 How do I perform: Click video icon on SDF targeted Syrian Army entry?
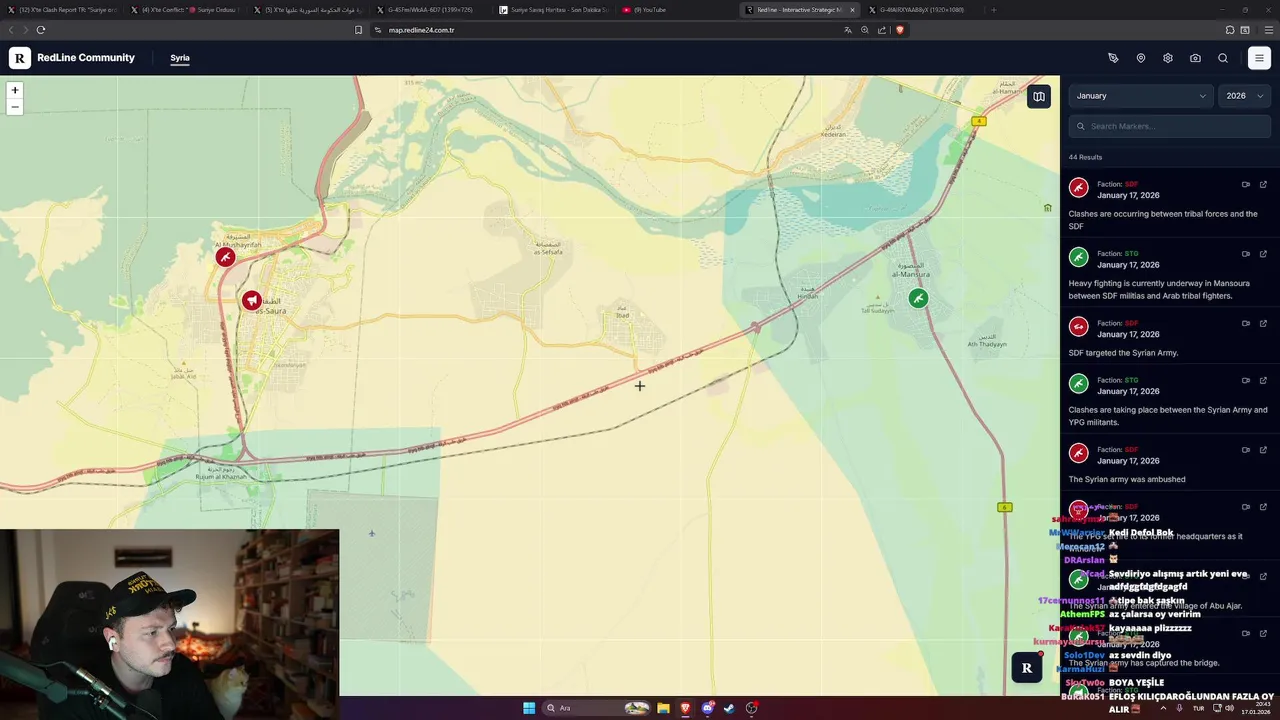pyautogui.click(x=1246, y=323)
